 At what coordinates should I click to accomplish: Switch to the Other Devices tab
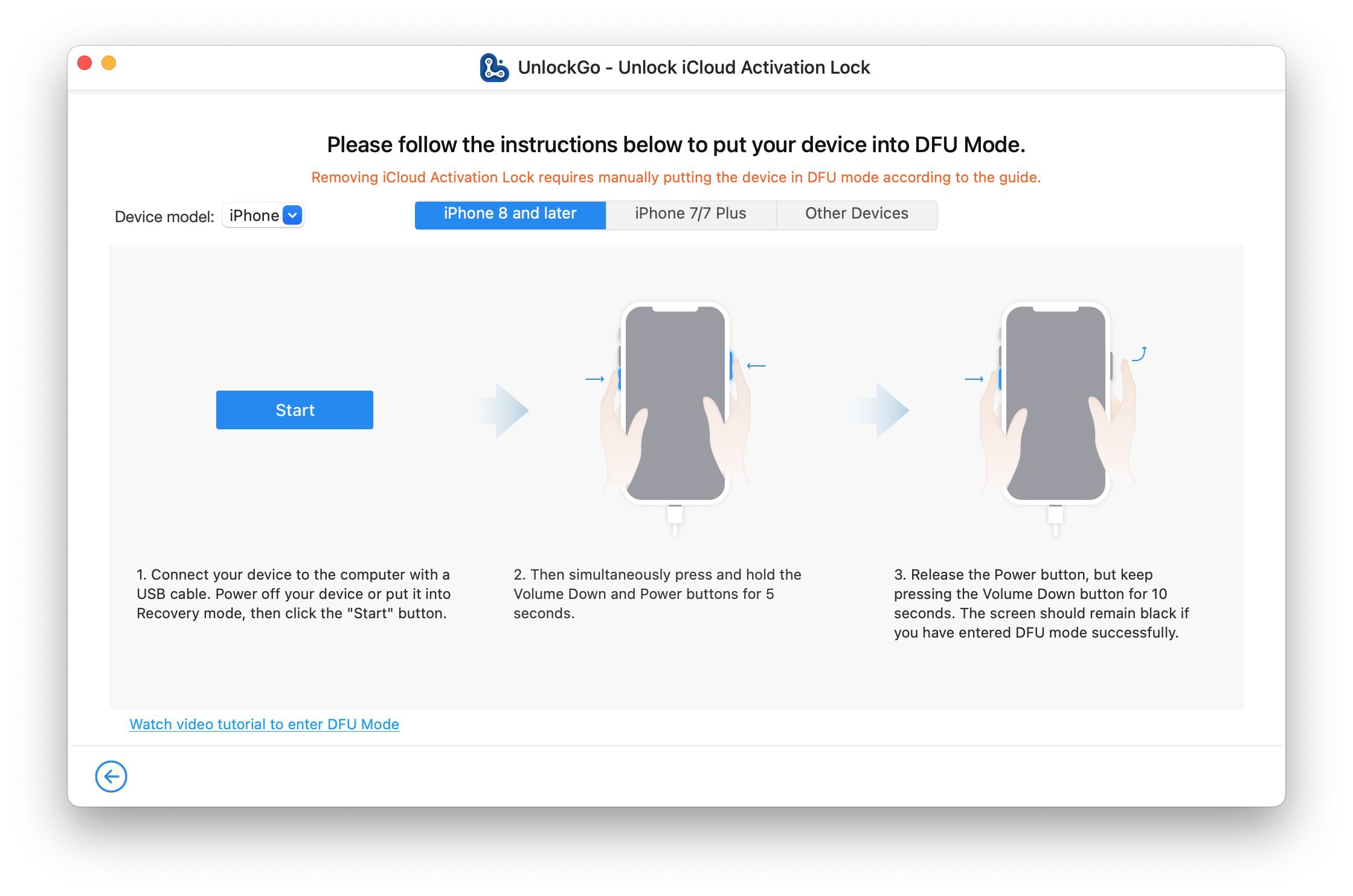856,214
